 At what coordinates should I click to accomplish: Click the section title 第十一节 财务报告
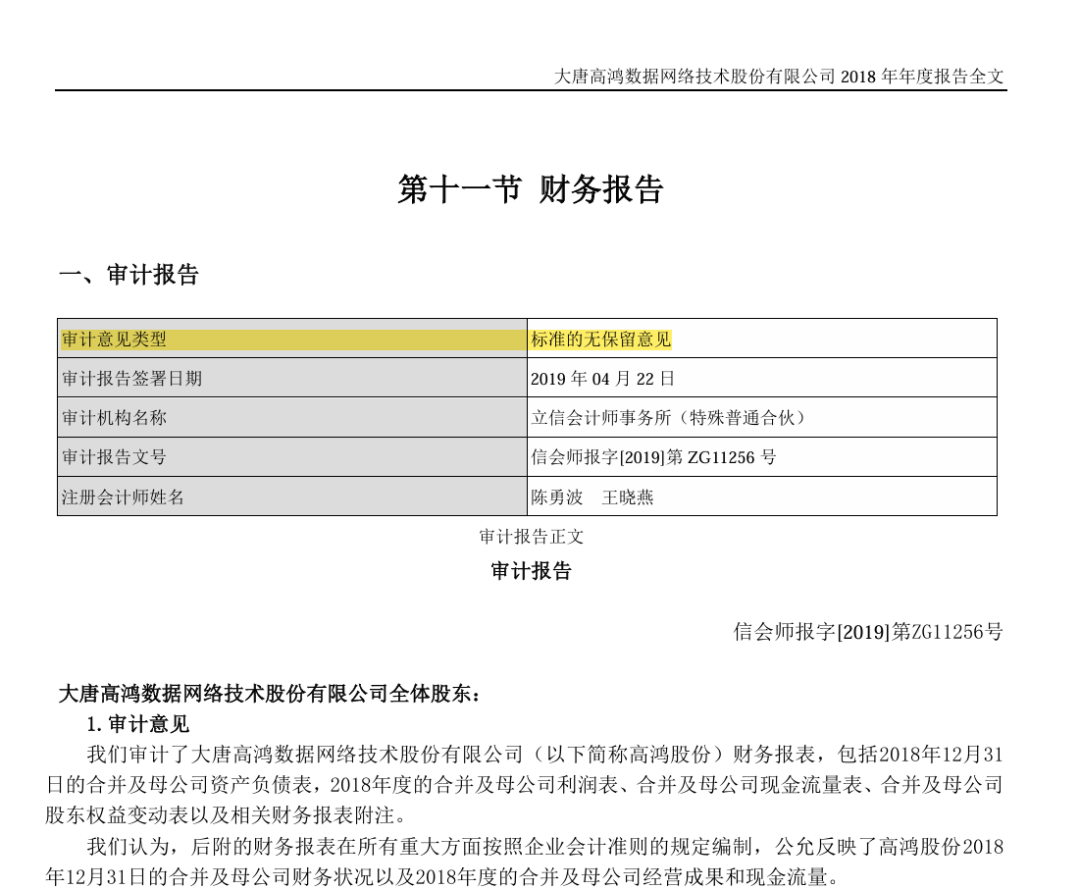530,189
